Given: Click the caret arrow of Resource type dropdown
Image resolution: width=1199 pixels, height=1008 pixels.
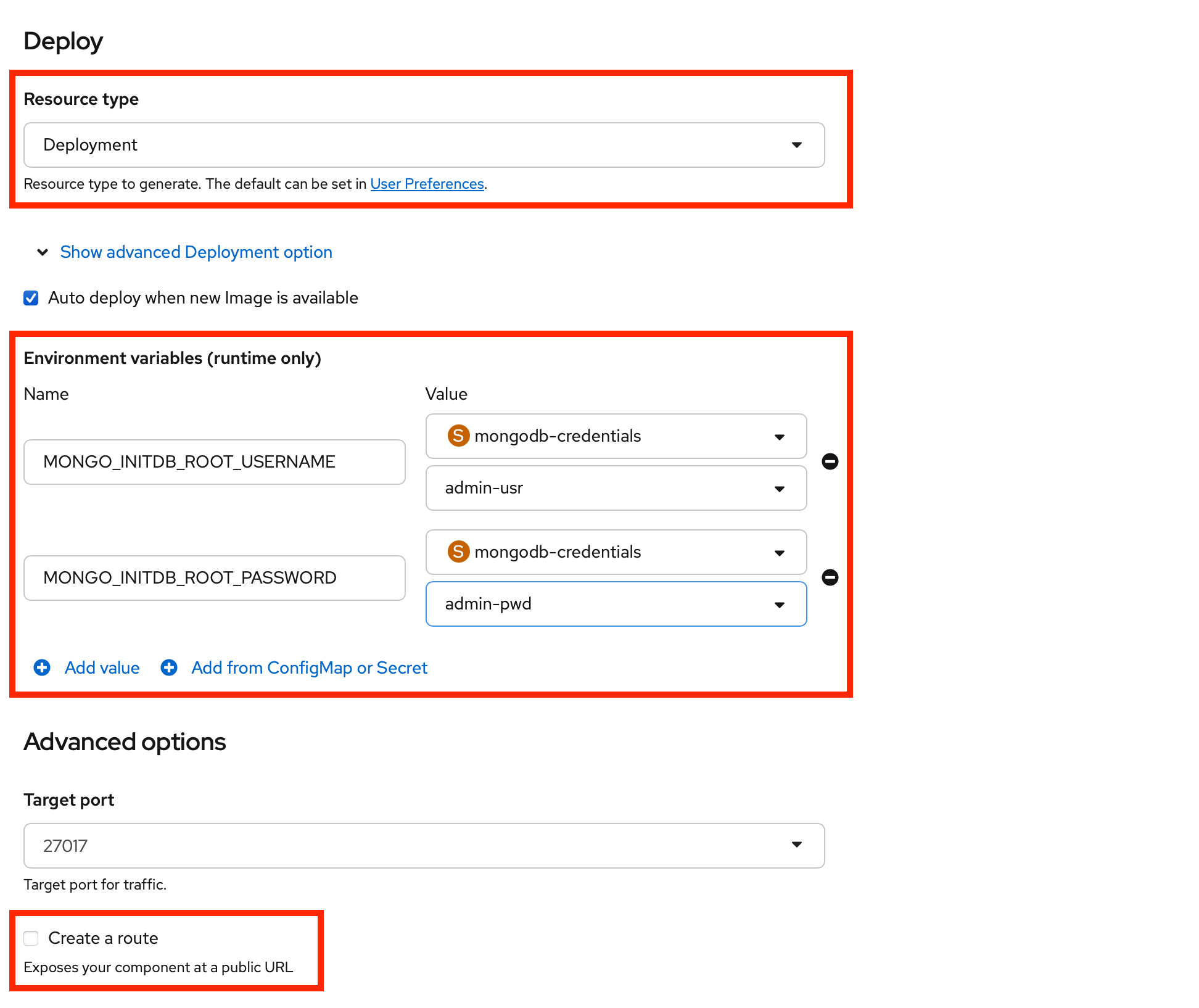Looking at the screenshot, I should pos(796,145).
